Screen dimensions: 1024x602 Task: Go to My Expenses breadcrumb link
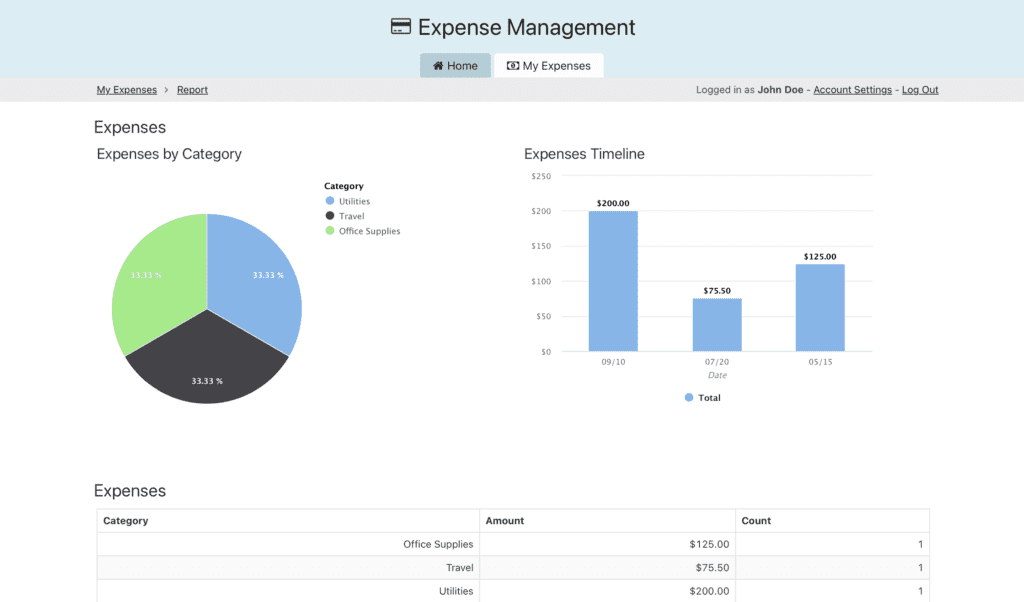[126, 90]
